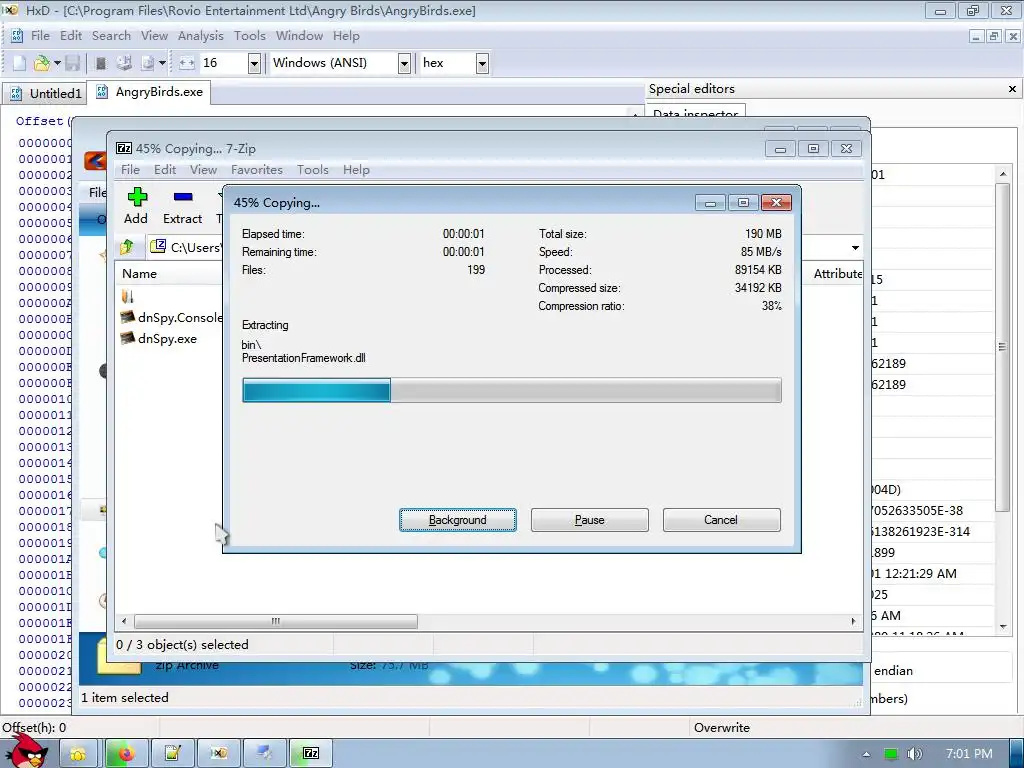This screenshot has height=768, width=1024.
Task: Click the Data inspector vertical scrollbar
Action: tap(1002, 347)
